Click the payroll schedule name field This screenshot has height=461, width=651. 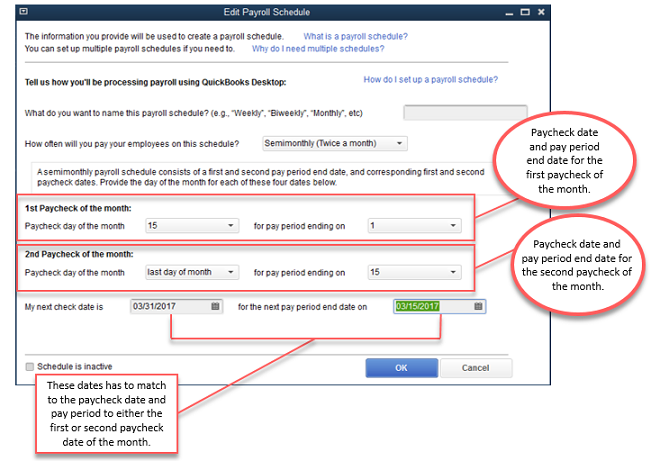tap(465, 113)
